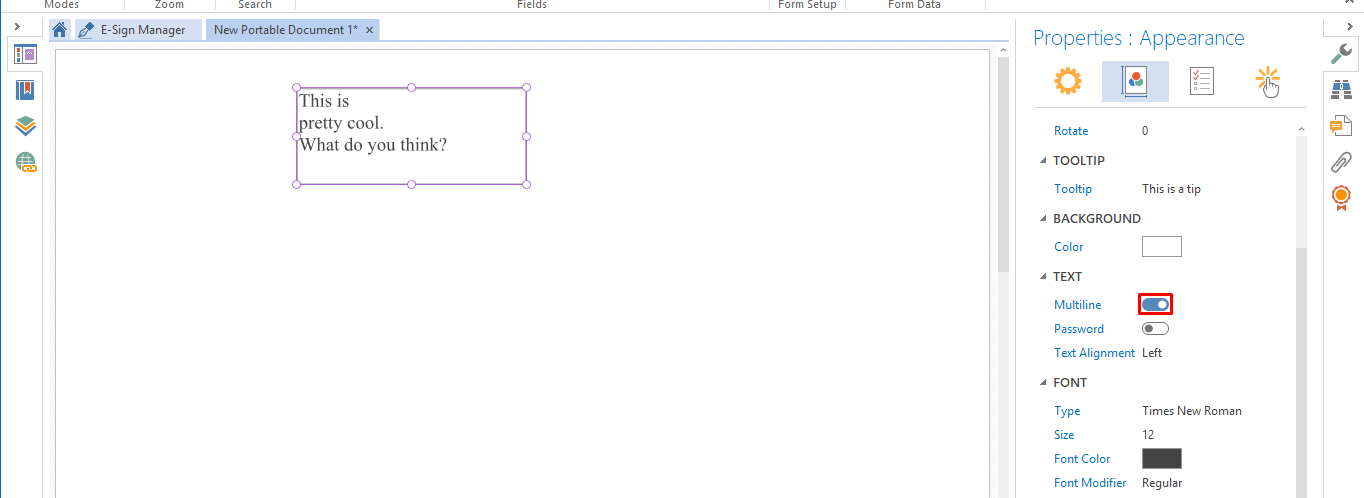Switch to the E-Sign Manager tab
Viewport: 1364px width, 498px height.
137,30
